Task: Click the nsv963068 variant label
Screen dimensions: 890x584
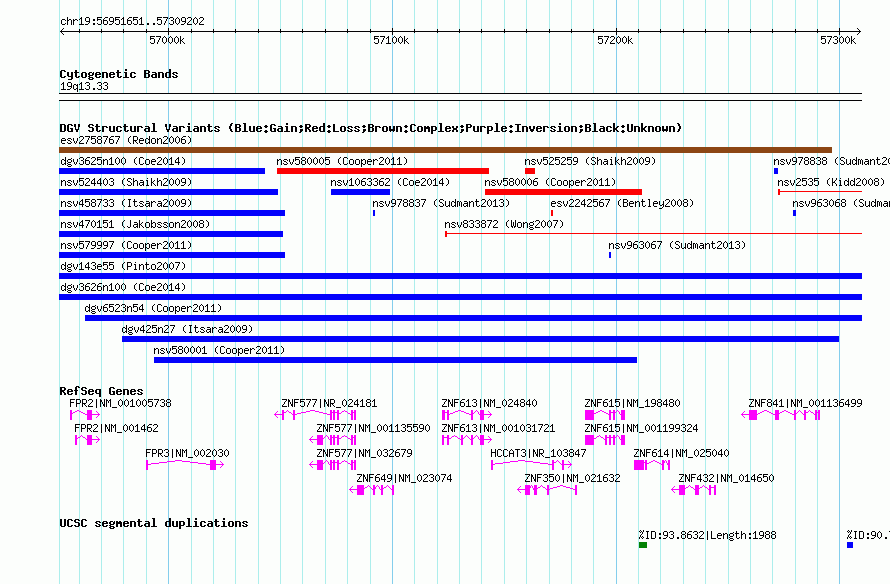Action: pos(841,203)
